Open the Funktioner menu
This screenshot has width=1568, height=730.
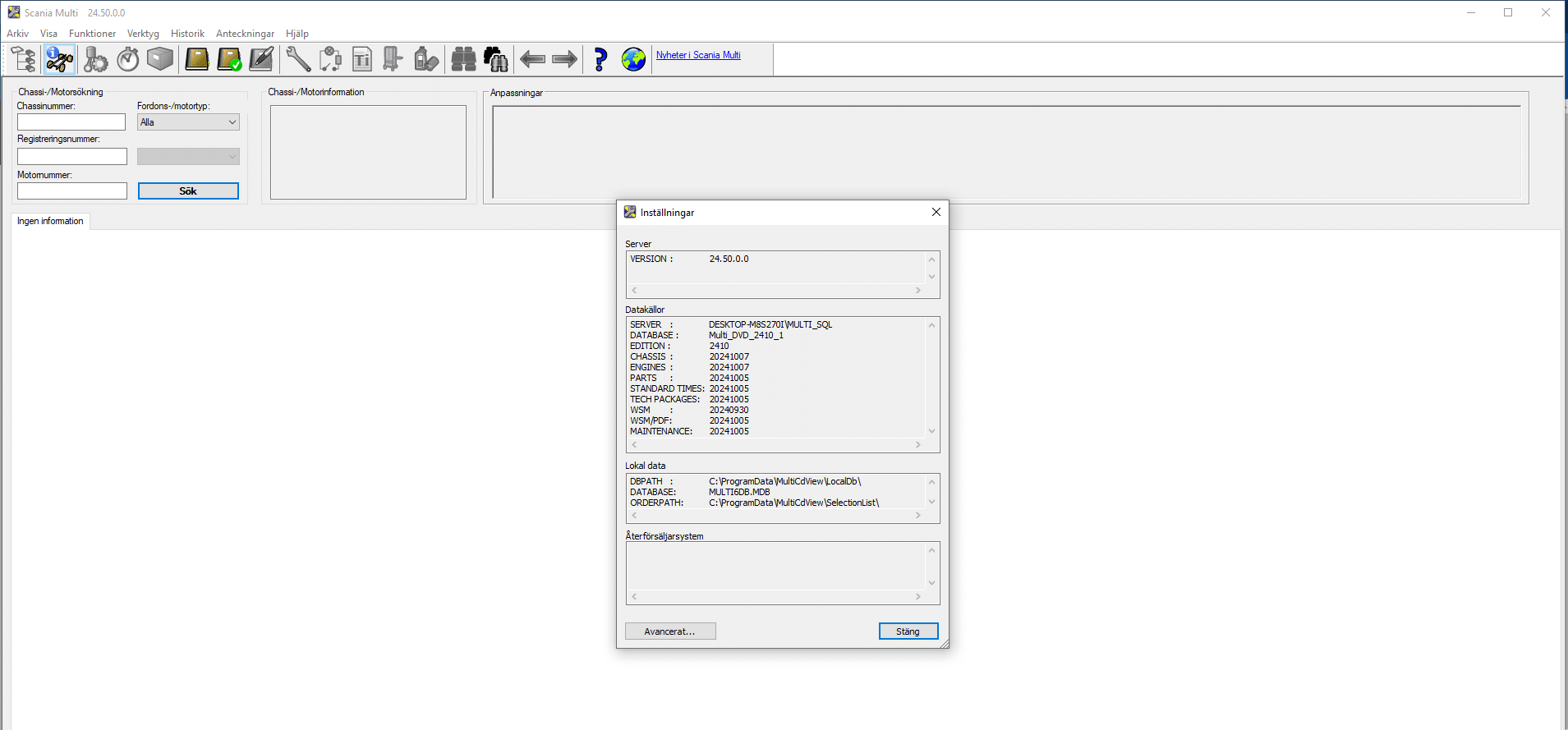pyautogui.click(x=92, y=34)
